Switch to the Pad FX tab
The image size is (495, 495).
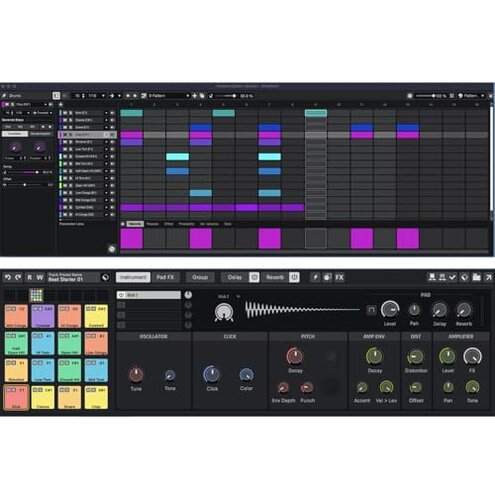click(x=165, y=277)
